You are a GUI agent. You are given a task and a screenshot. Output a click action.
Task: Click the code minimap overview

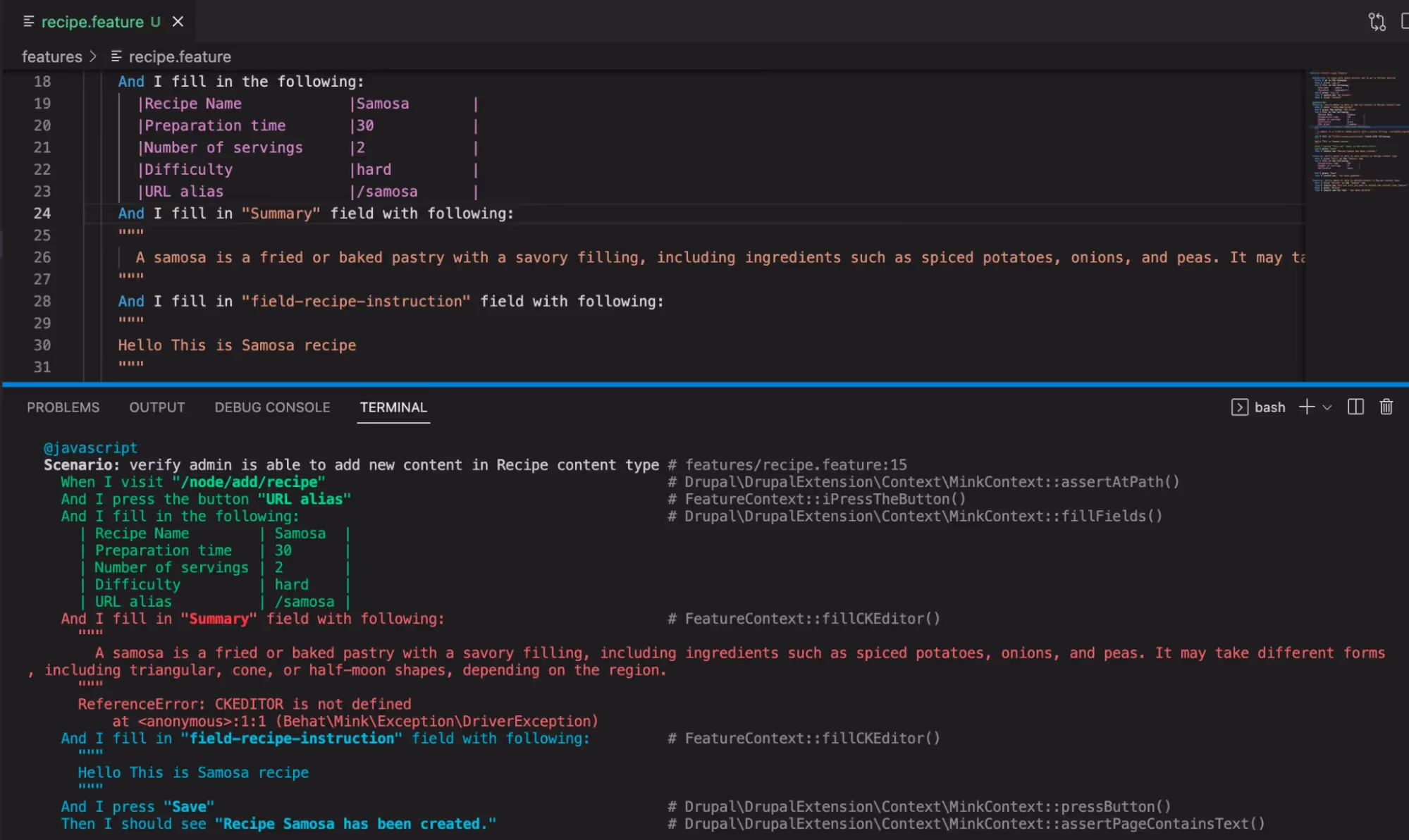[x=1358, y=131]
